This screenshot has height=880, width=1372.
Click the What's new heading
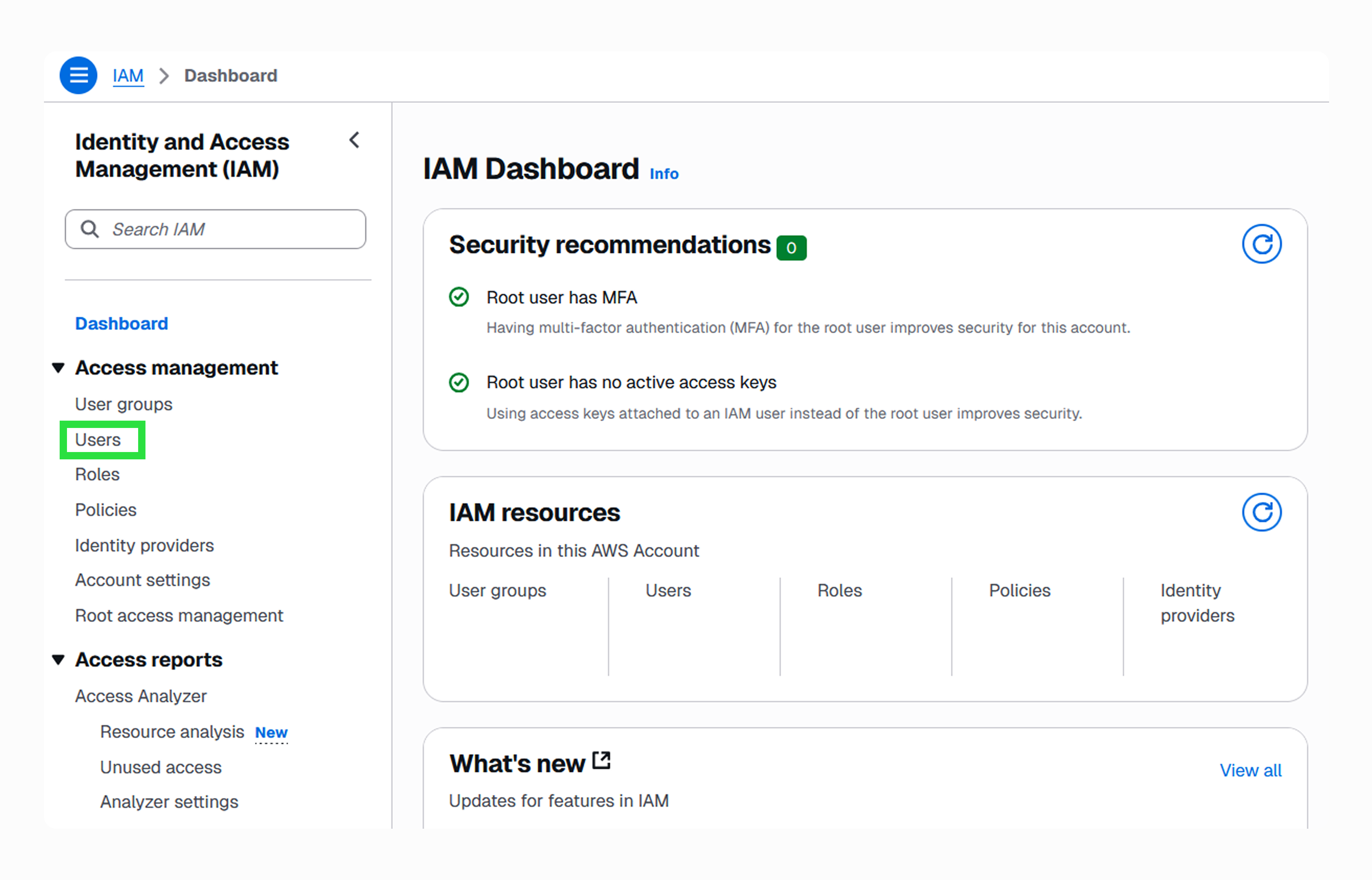coord(517,764)
